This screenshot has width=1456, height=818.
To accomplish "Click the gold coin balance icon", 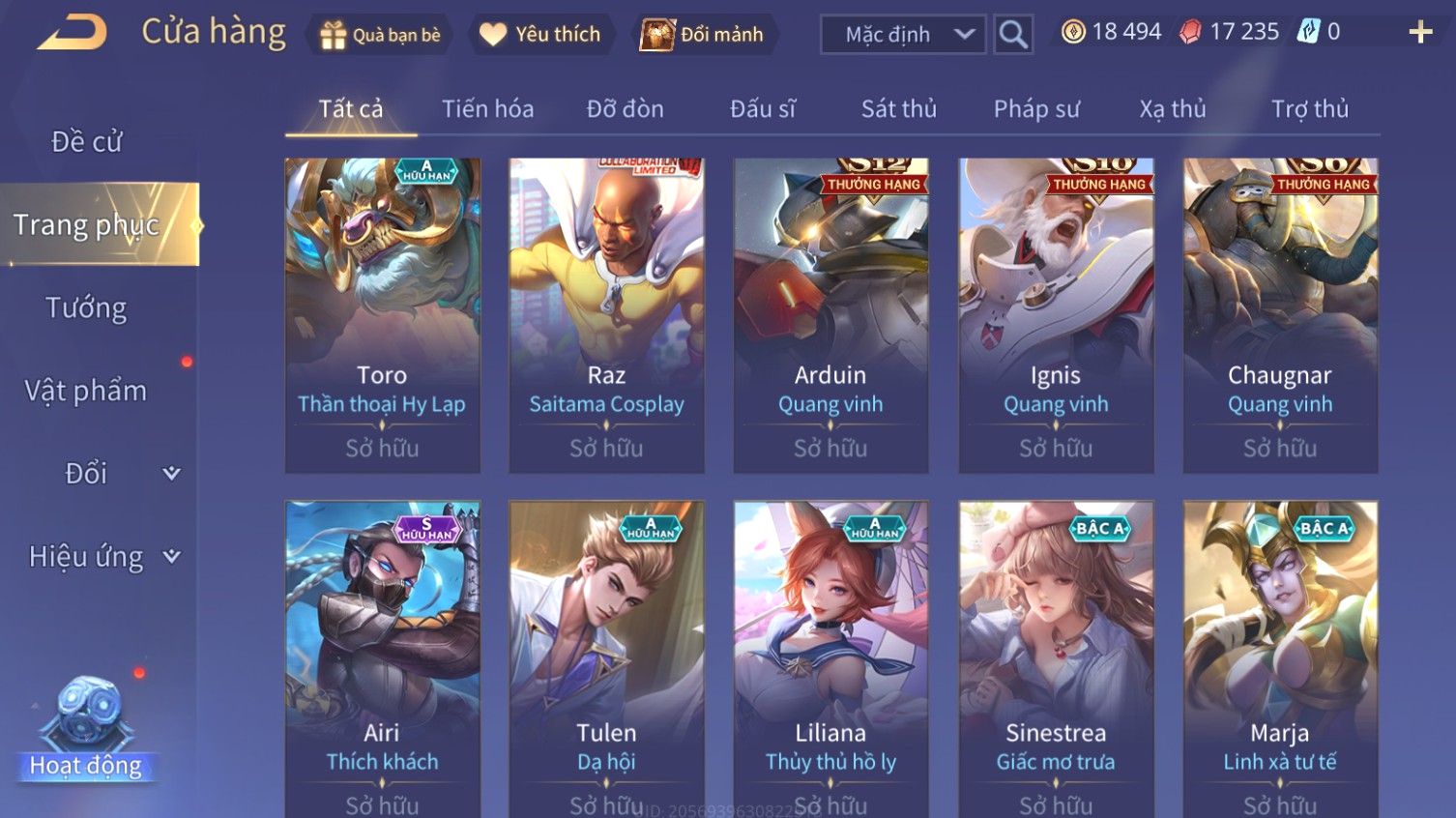I will (x=1073, y=32).
